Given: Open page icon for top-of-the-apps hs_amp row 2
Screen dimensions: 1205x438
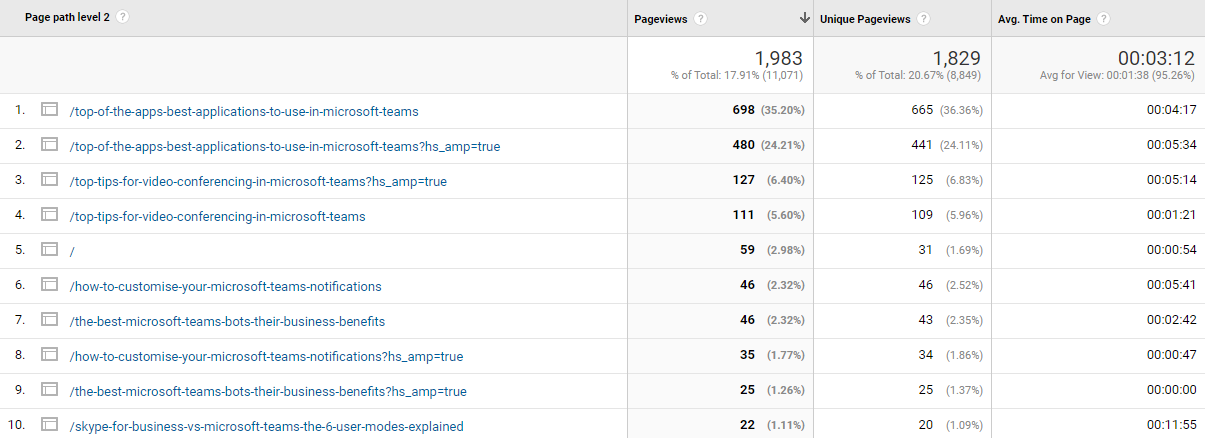Looking at the screenshot, I should tap(49, 145).
